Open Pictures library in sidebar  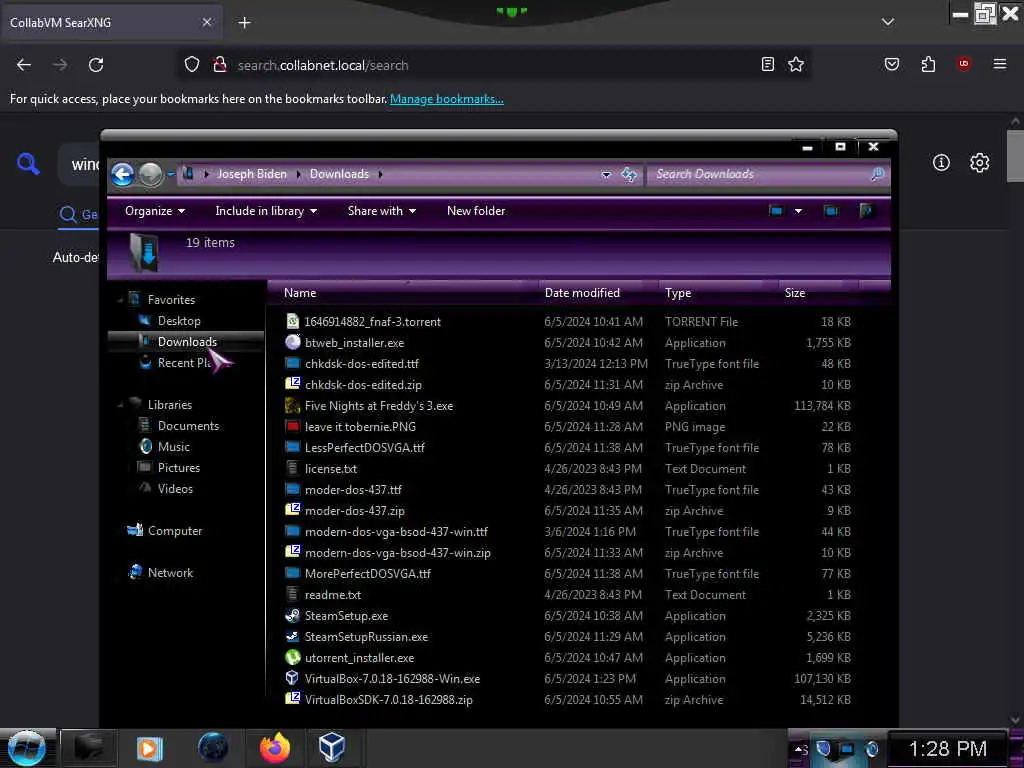(x=178, y=468)
